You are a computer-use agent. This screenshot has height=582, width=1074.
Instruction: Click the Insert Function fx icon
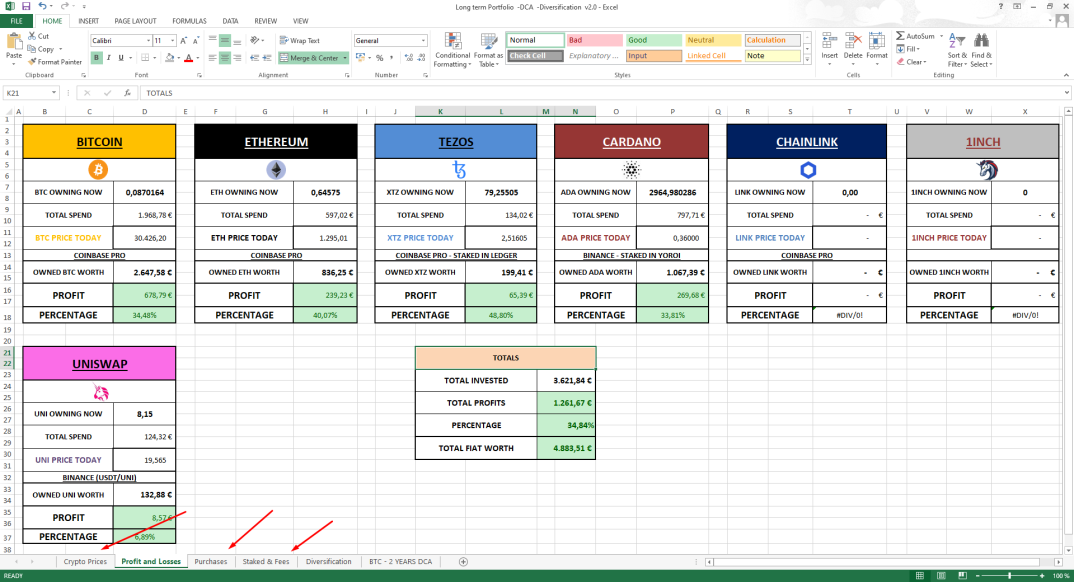point(127,93)
